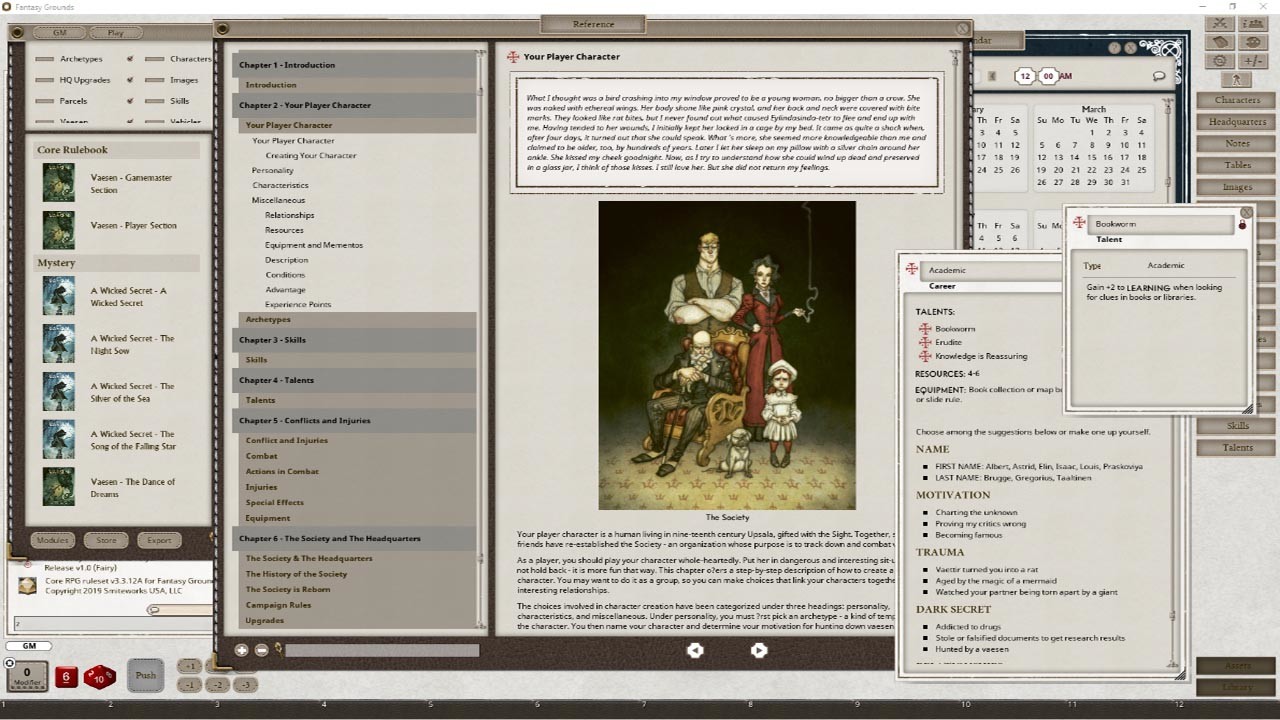Select the red d10 die

point(98,678)
